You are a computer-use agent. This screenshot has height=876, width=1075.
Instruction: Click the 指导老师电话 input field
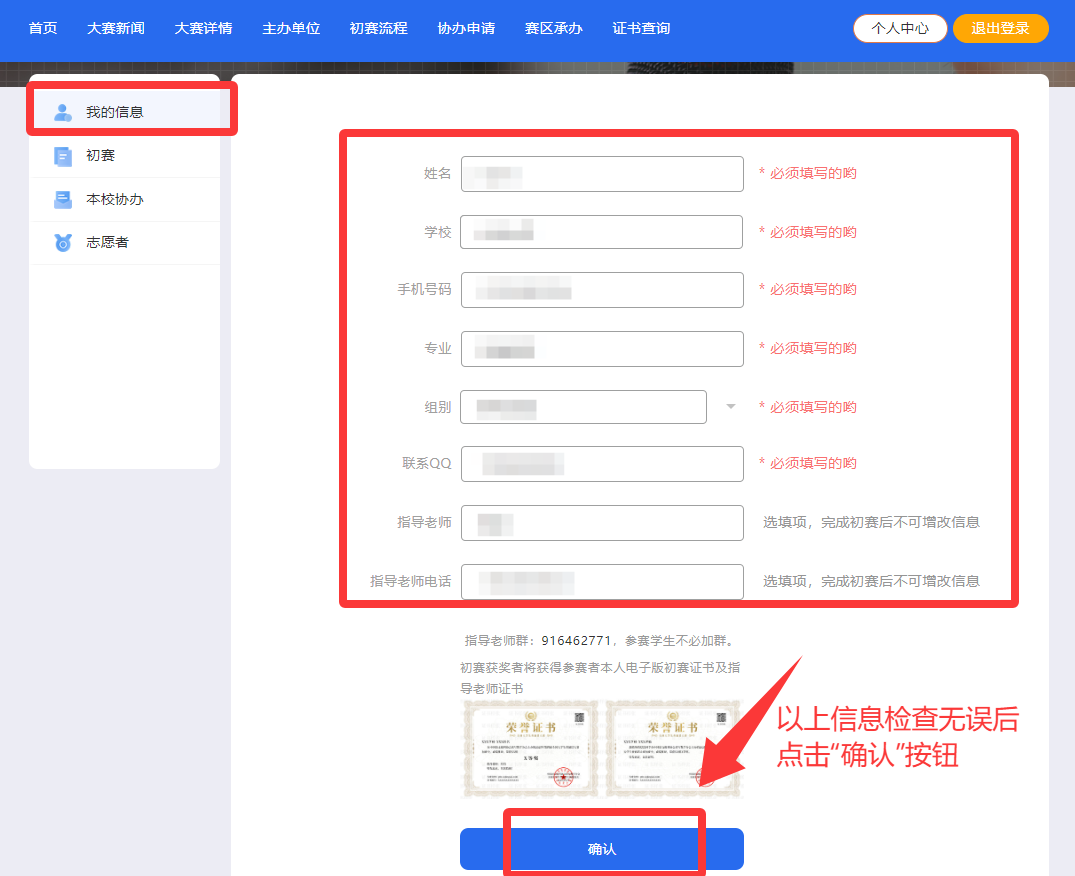click(x=602, y=582)
